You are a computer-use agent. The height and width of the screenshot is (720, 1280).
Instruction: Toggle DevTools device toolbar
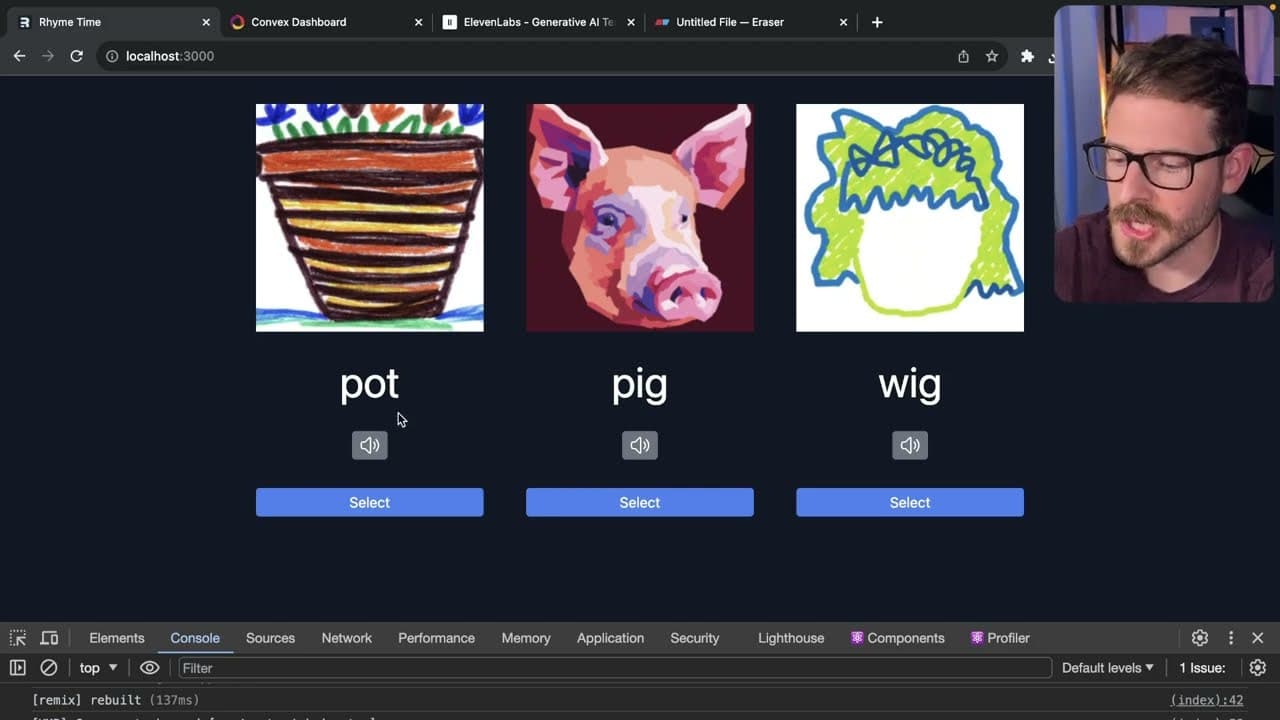(49, 638)
